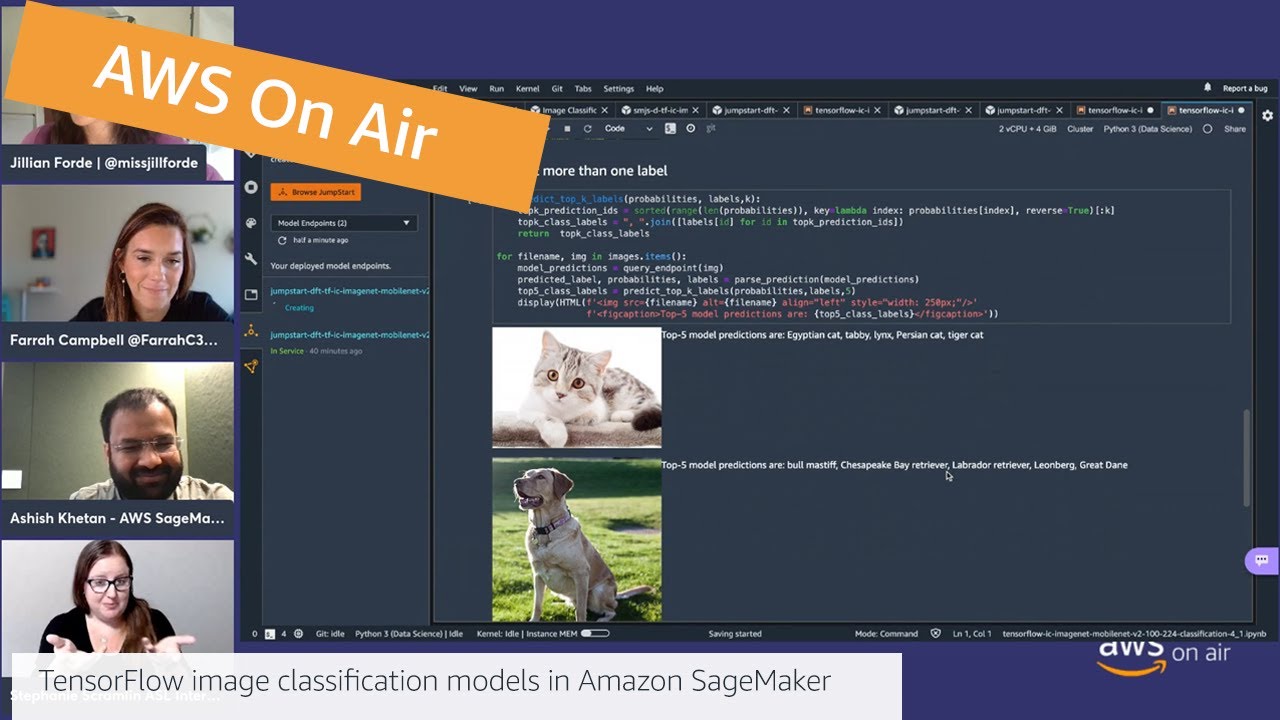The height and width of the screenshot is (720, 1280).
Task: Toggle the Instance MEM switch in status bar
Action: 595,633
